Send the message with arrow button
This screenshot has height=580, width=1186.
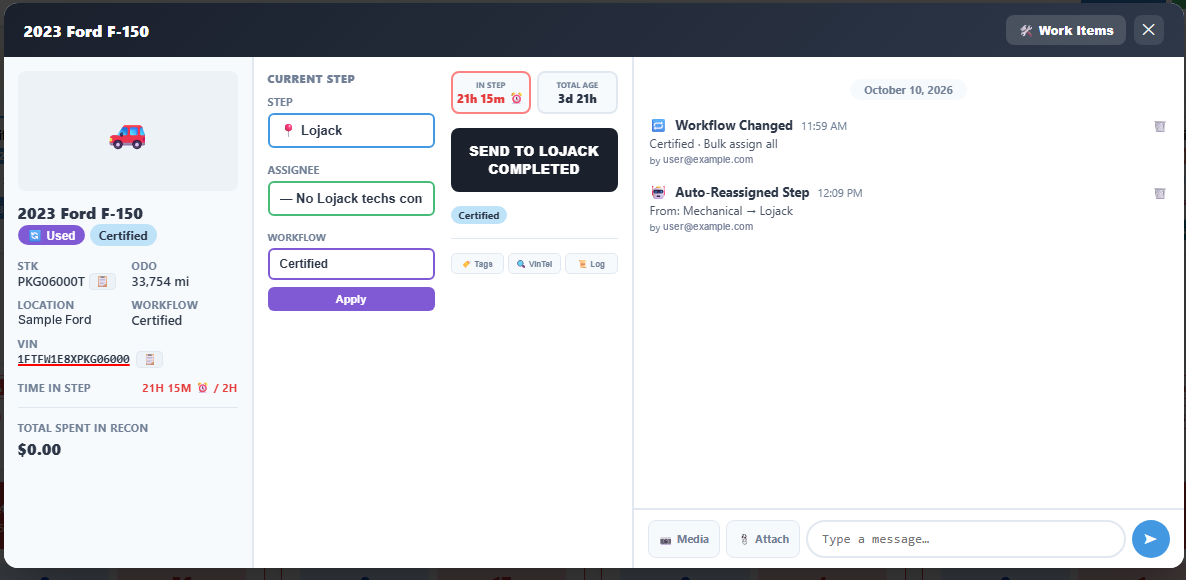(1150, 539)
